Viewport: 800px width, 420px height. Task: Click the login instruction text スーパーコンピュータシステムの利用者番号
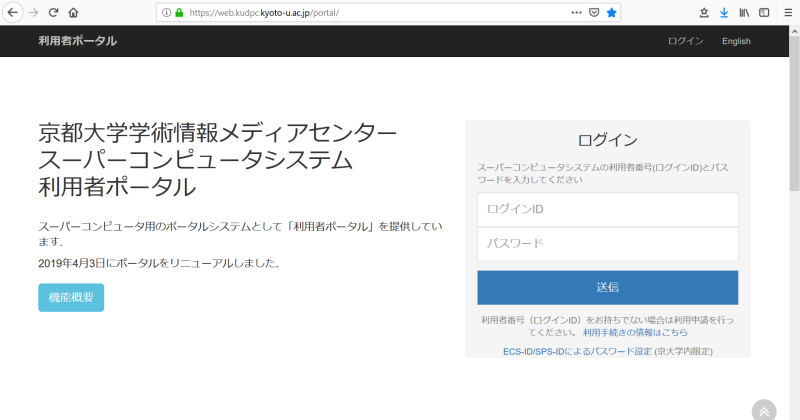(x=603, y=174)
